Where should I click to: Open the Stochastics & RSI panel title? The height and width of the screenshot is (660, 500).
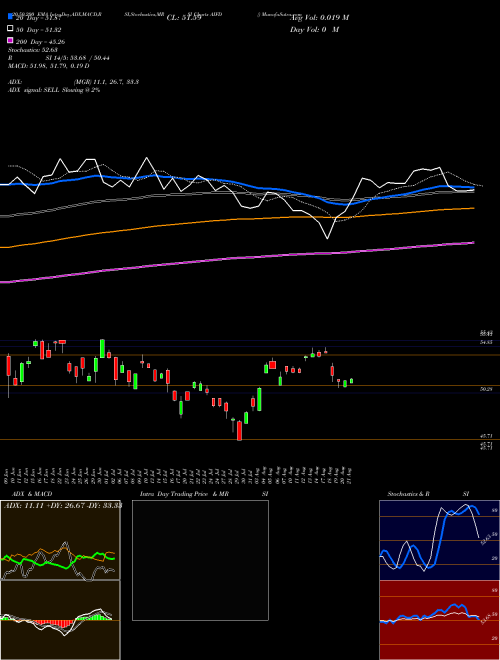tap(428, 494)
